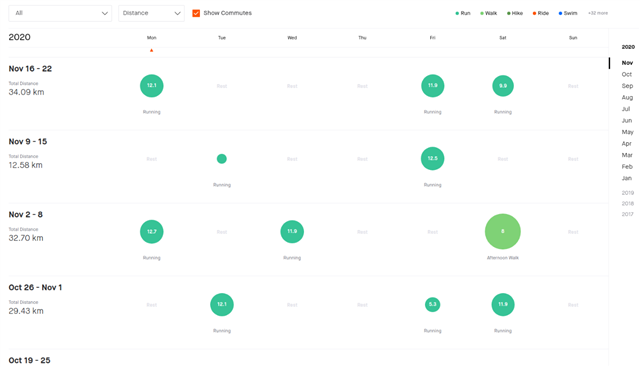
Task: Click the Fri column header
Action: click(x=433, y=38)
